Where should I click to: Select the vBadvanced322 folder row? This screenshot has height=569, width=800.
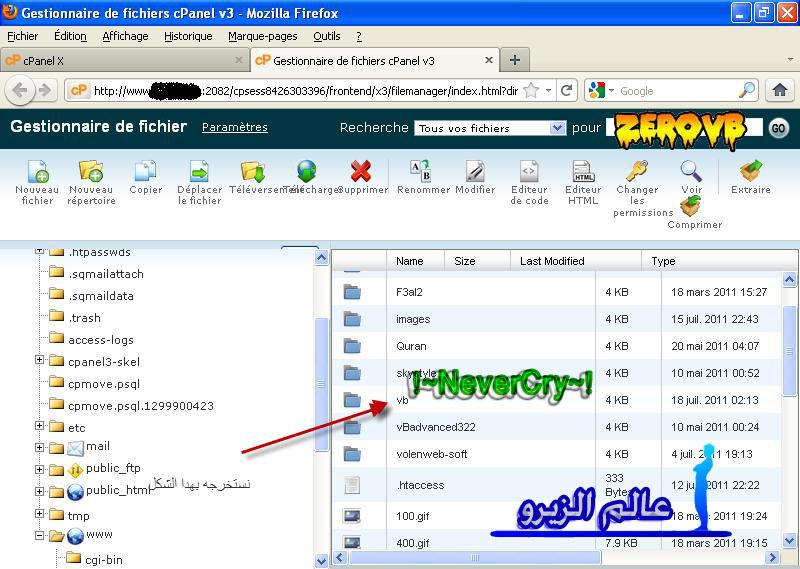556,427
